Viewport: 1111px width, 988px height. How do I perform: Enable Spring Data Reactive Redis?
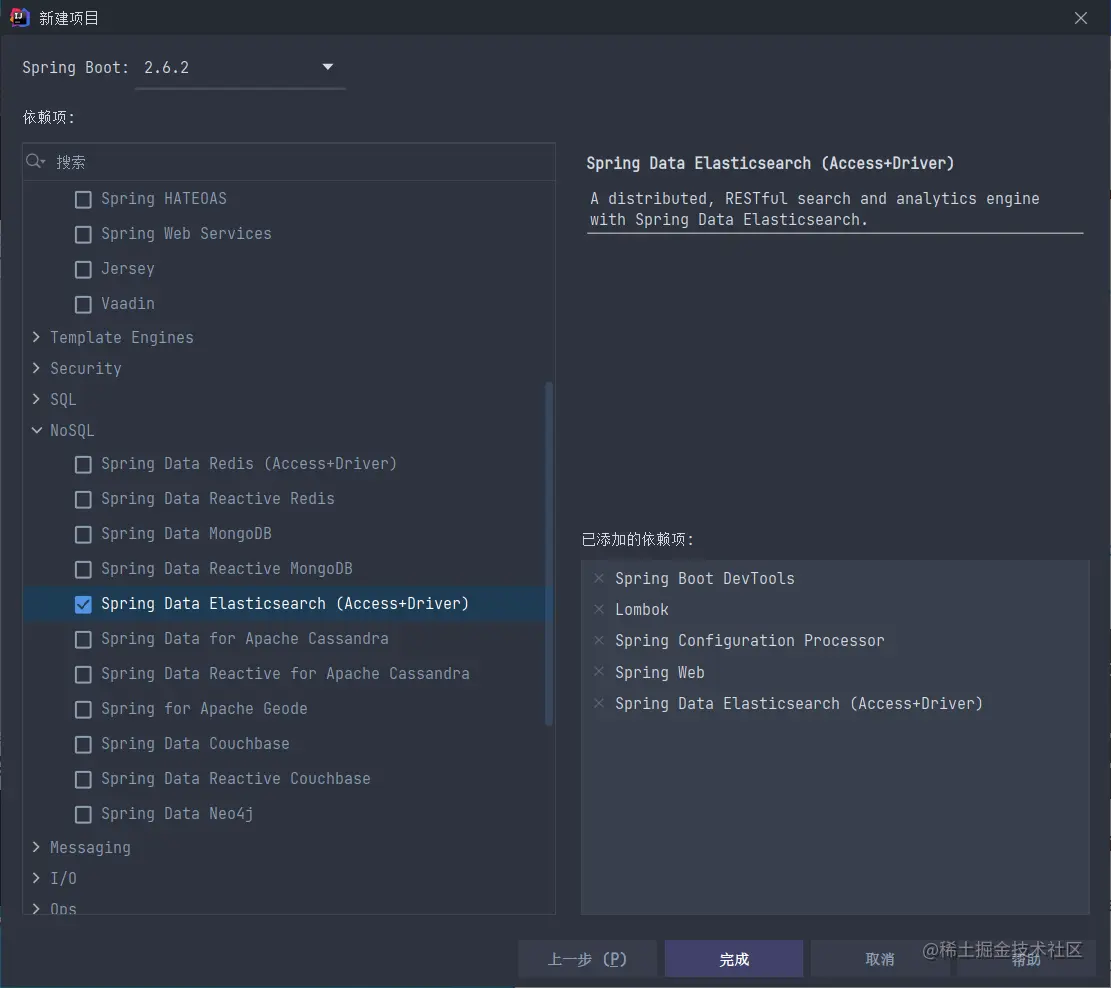pos(83,499)
